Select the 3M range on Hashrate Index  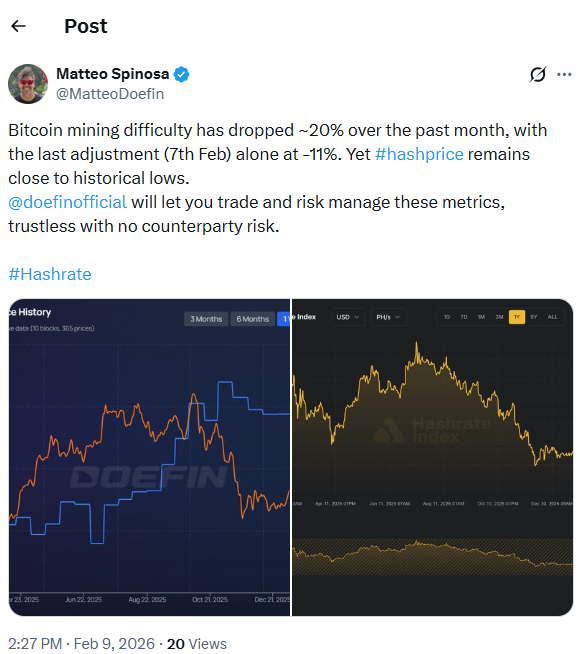(499, 317)
